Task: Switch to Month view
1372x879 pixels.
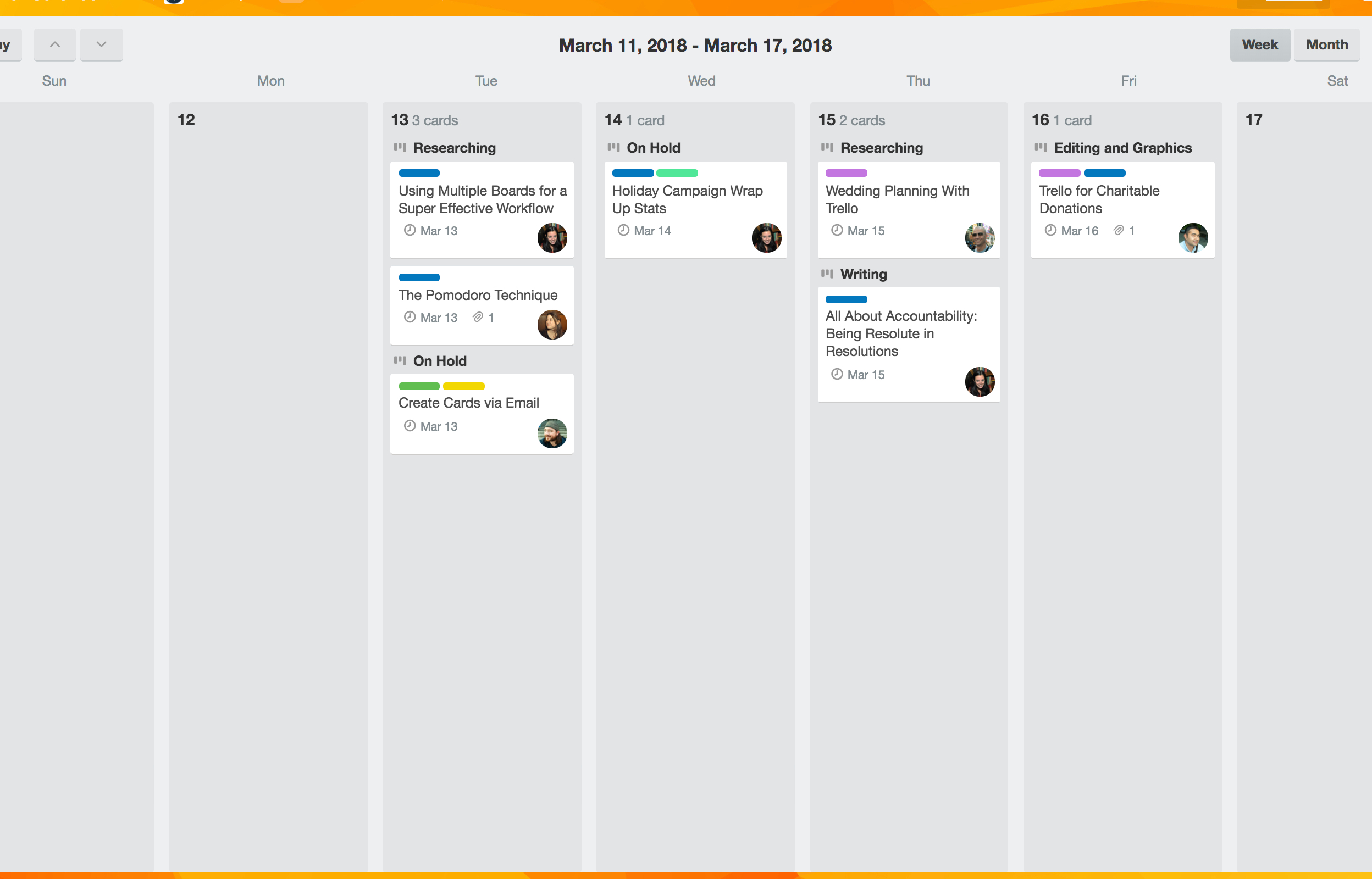Action: click(x=1326, y=44)
